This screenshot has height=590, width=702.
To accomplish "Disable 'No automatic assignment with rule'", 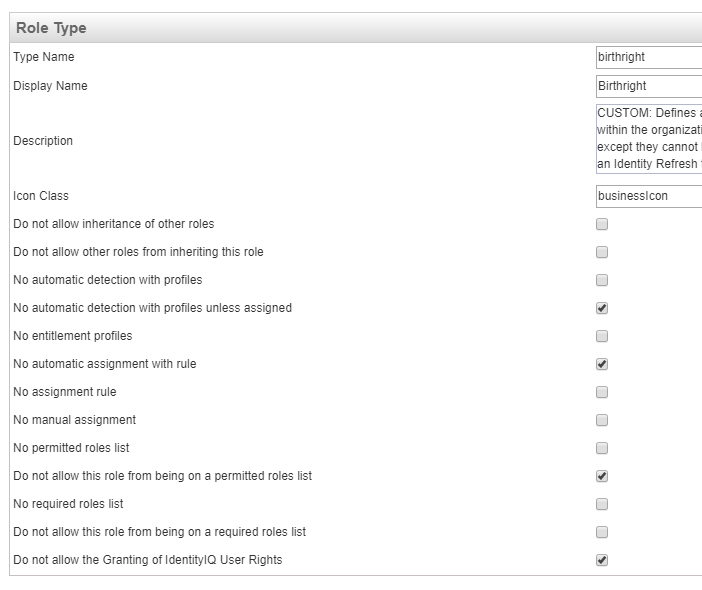I will point(602,364).
